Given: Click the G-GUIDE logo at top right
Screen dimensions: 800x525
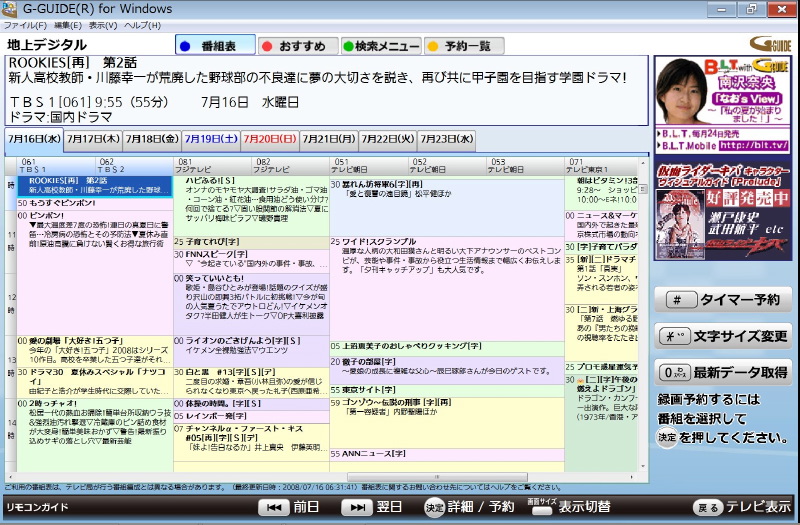Looking at the screenshot, I should [772, 45].
